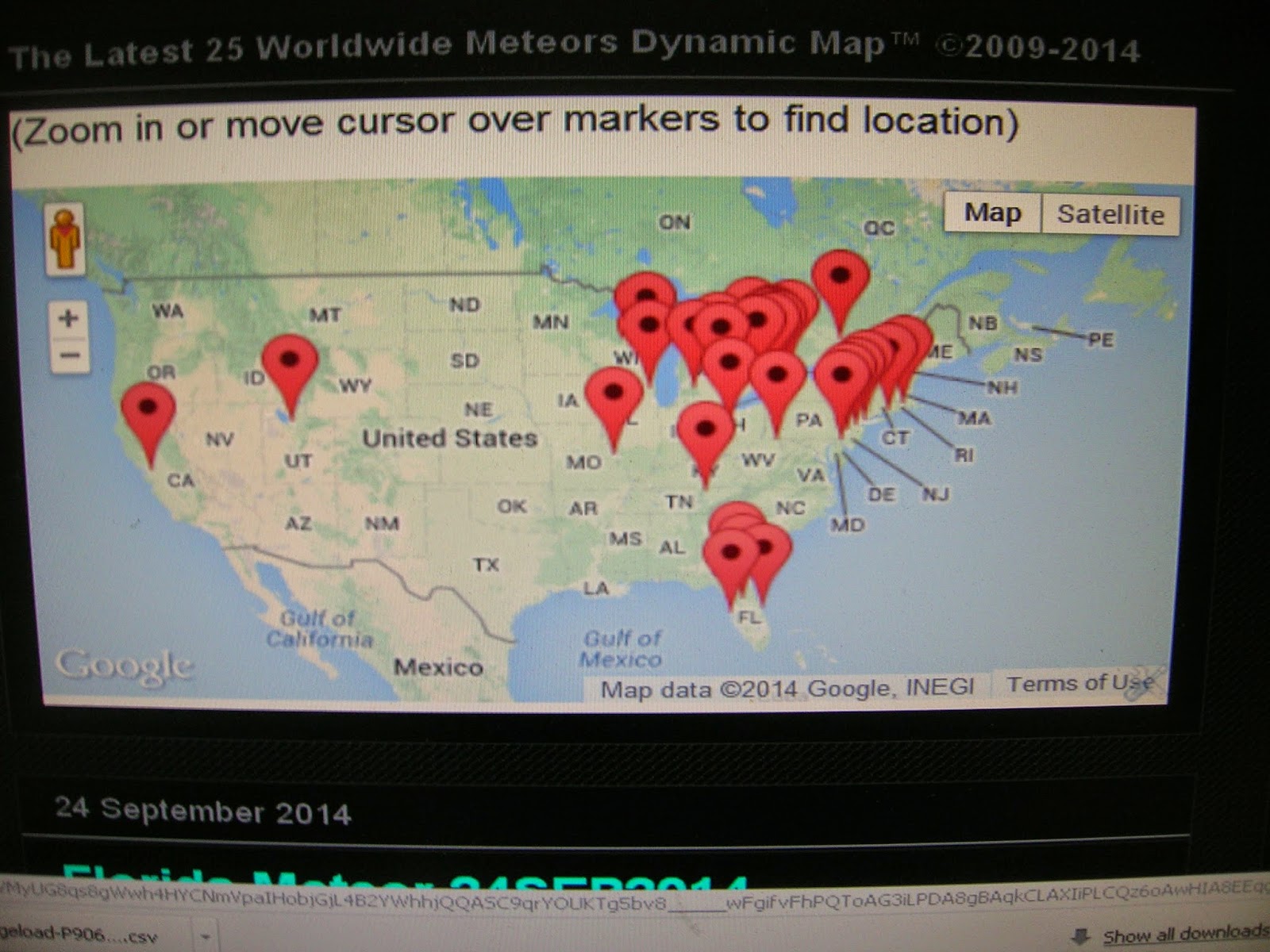Screen dimensions: 1270x952
Task: Click the NM state label
Action: (x=382, y=524)
